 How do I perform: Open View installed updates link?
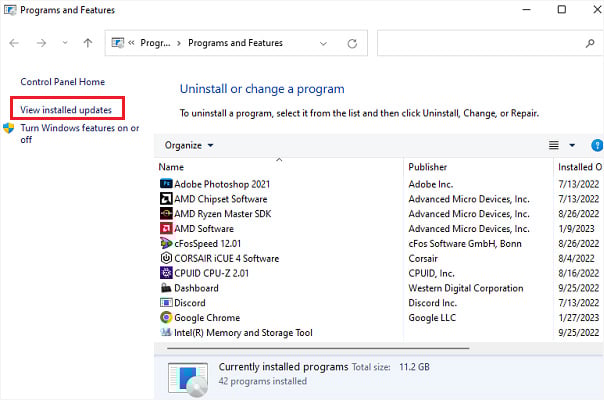click(66, 110)
